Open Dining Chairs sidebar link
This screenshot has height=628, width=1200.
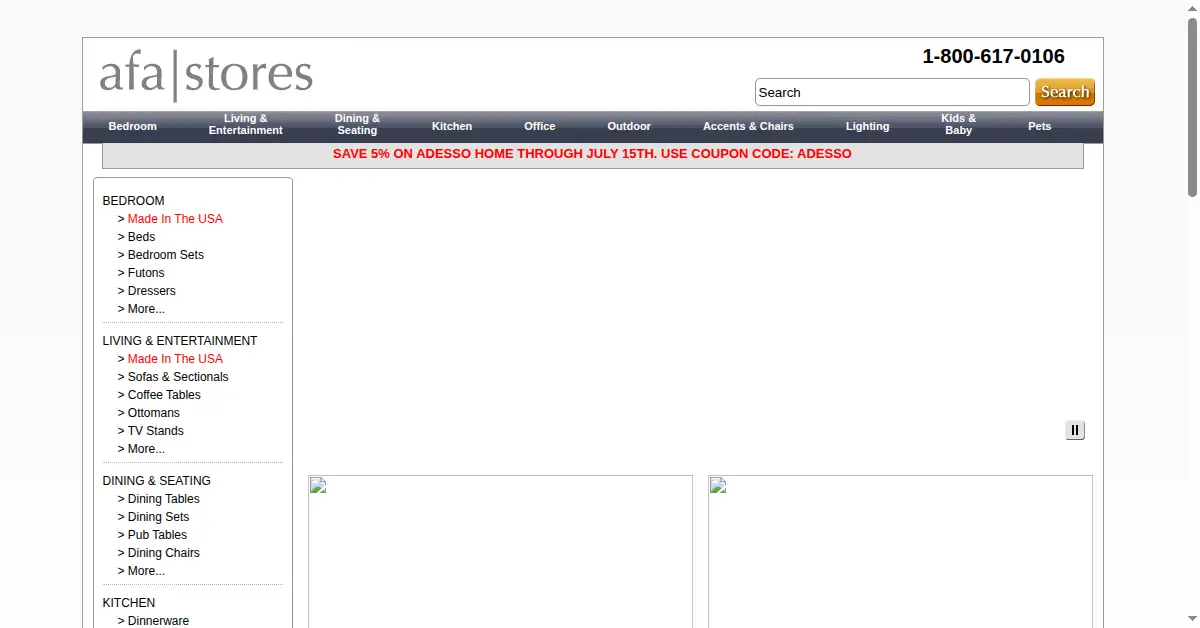pos(163,553)
